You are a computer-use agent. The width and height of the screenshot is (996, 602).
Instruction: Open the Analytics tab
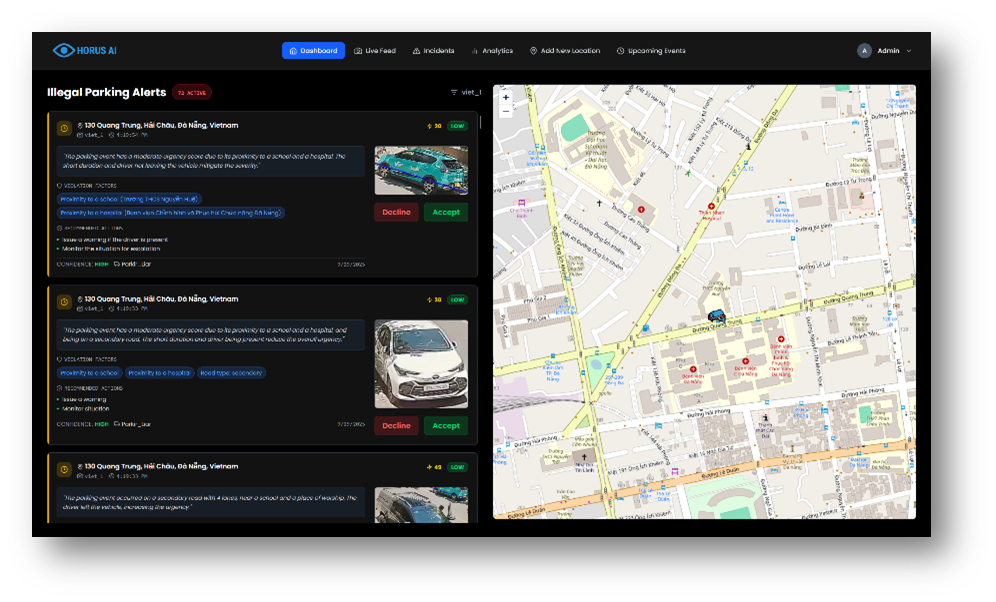(492, 51)
